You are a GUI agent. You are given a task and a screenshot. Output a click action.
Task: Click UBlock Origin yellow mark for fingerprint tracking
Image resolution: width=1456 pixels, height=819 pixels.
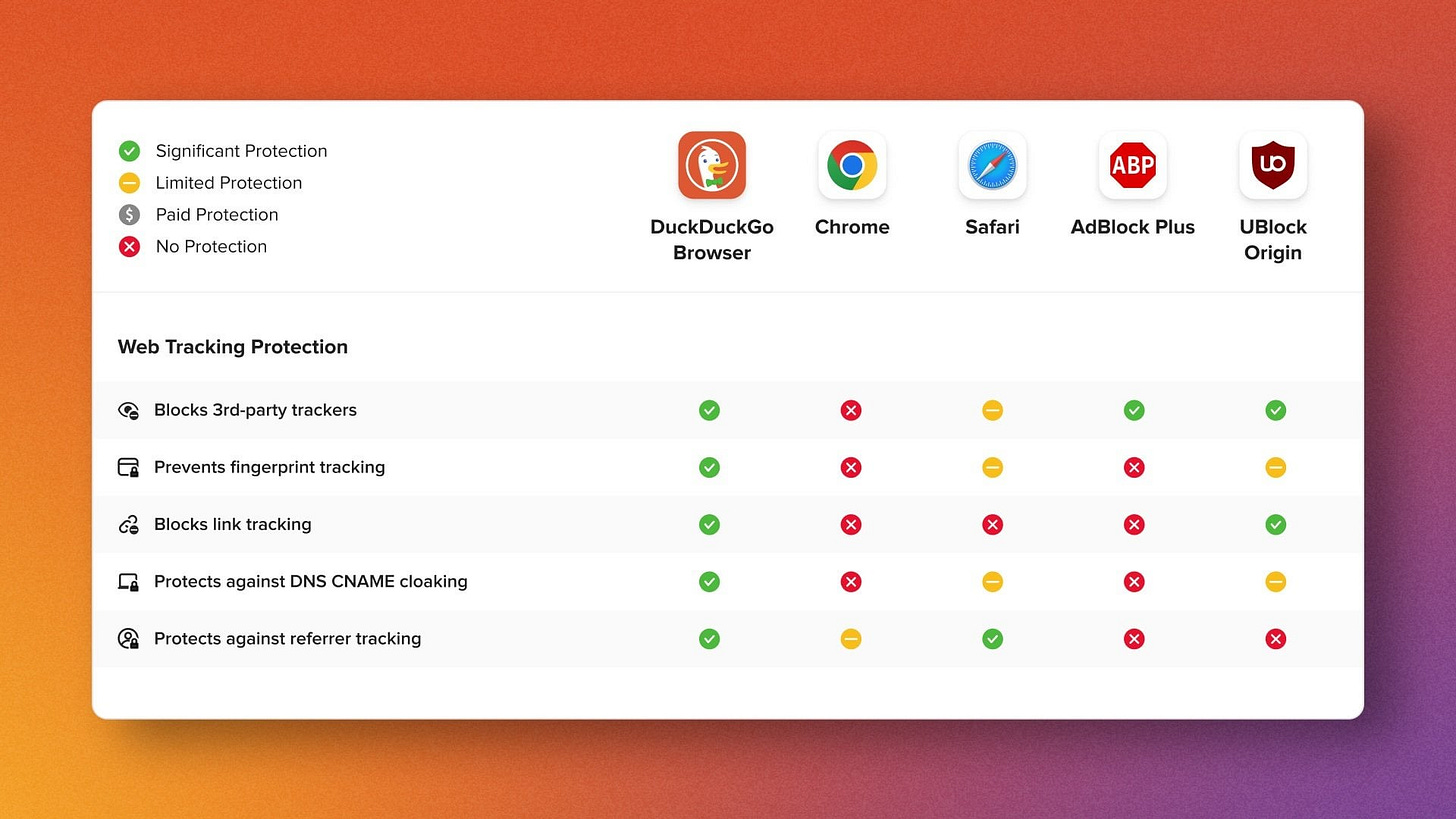click(x=1275, y=467)
